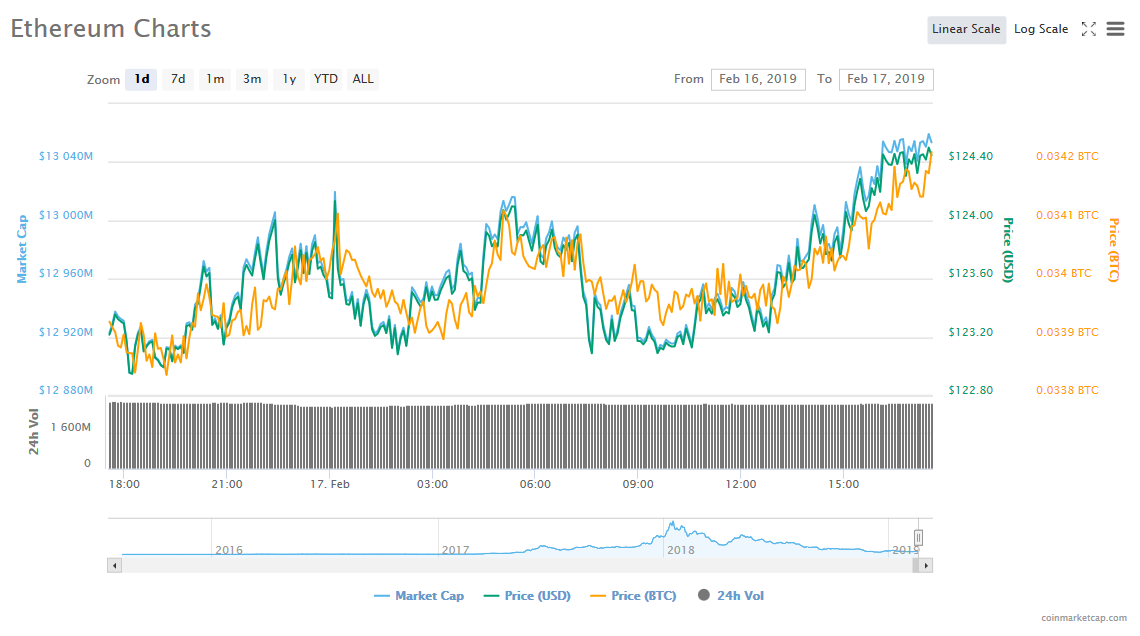Click the 2018 label in navigator
Screen dimensions: 1140x636
[681, 550]
